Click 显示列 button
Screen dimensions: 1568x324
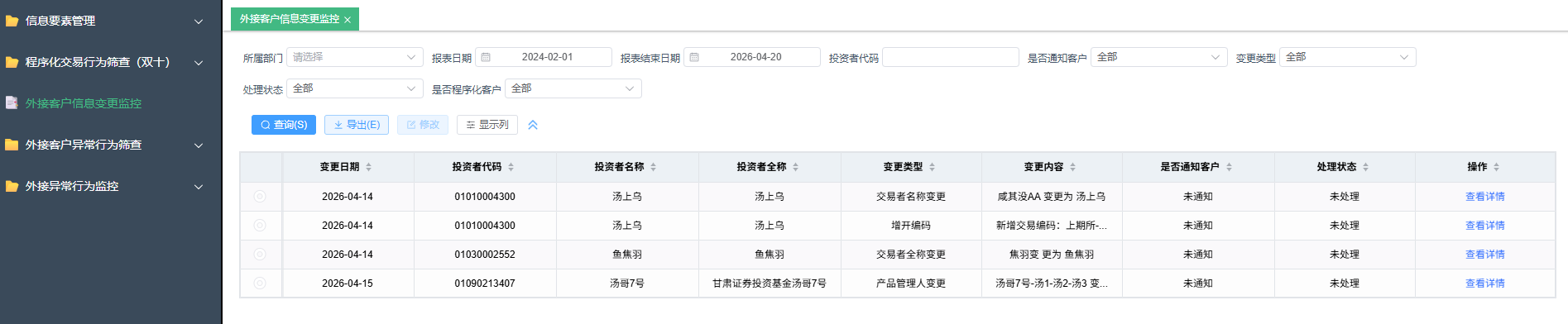[487, 125]
